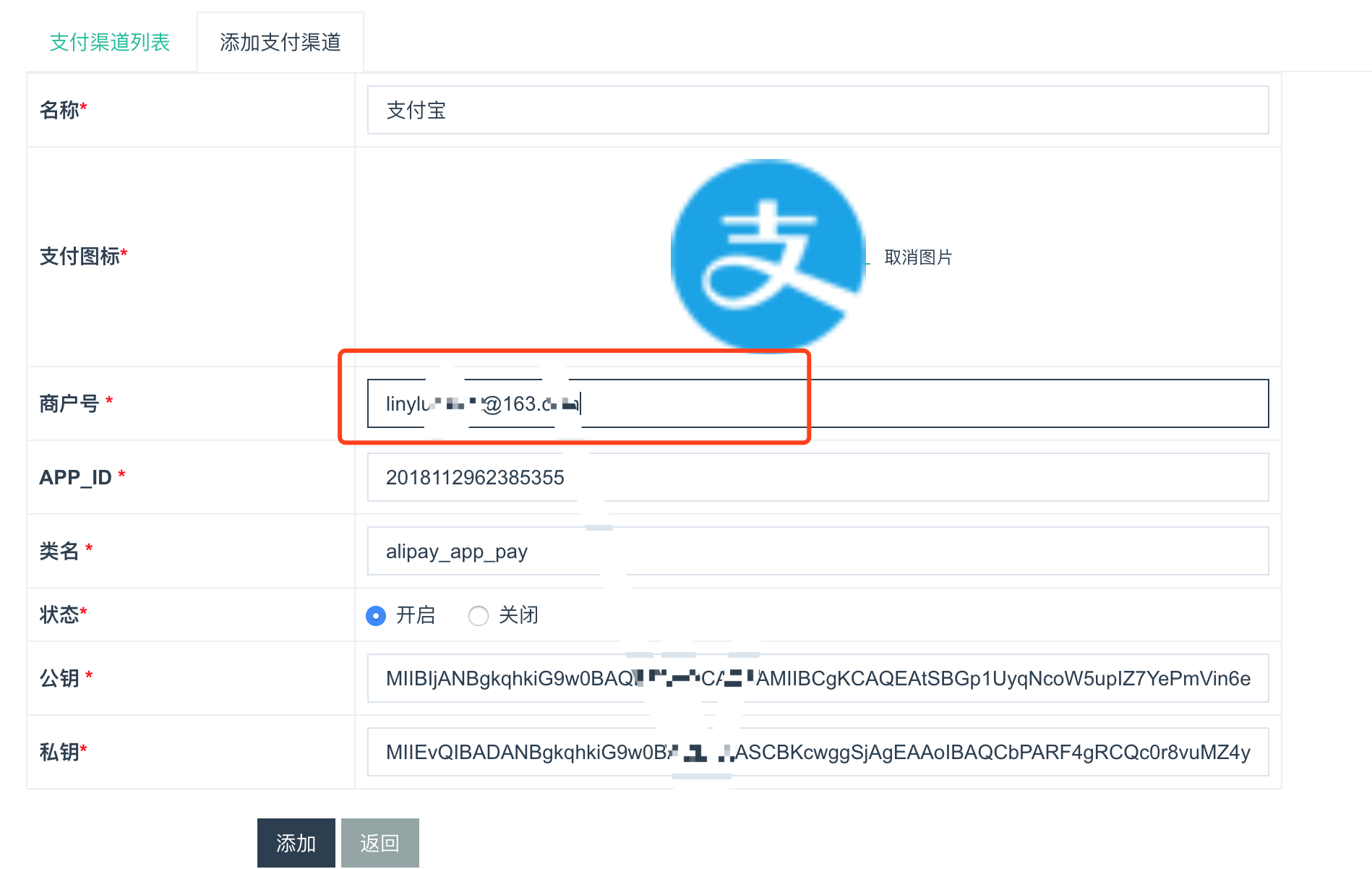Switch to the 支付渠道列表 tab
The image size is (1372, 869).
coord(110,42)
